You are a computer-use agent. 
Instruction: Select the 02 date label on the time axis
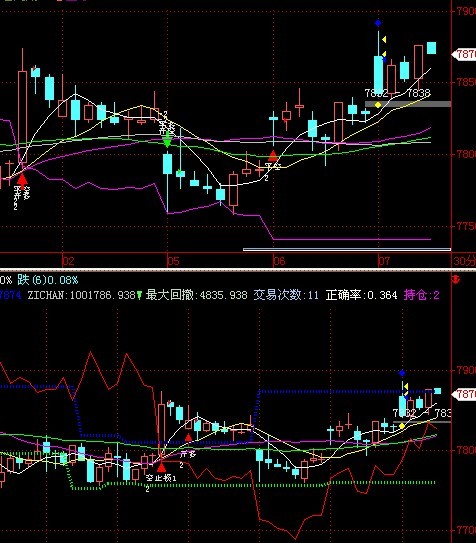pos(68,261)
